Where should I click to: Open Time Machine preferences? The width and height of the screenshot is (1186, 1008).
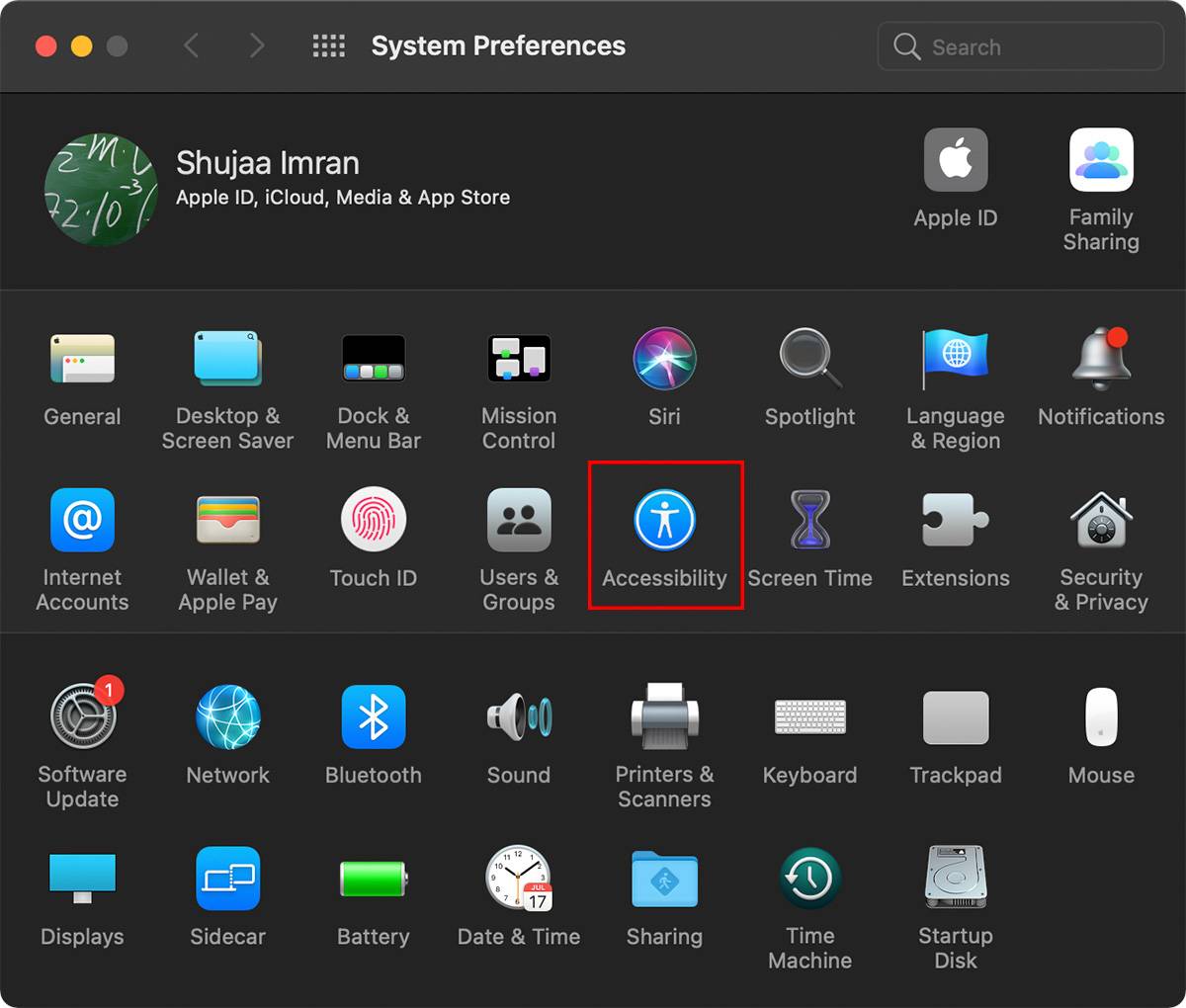pos(809,879)
